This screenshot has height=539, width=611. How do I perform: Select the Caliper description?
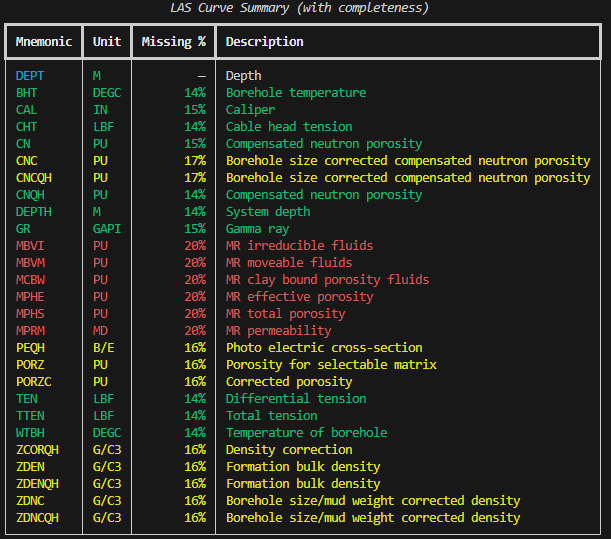tap(250, 110)
